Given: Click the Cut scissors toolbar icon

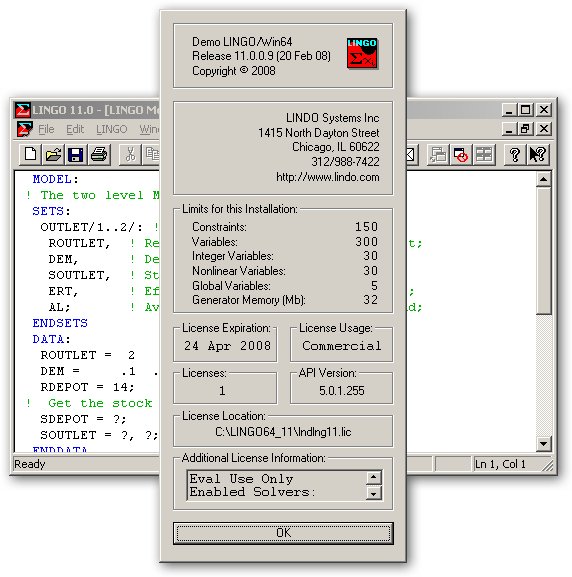Looking at the screenshot, I should [130, 154].
